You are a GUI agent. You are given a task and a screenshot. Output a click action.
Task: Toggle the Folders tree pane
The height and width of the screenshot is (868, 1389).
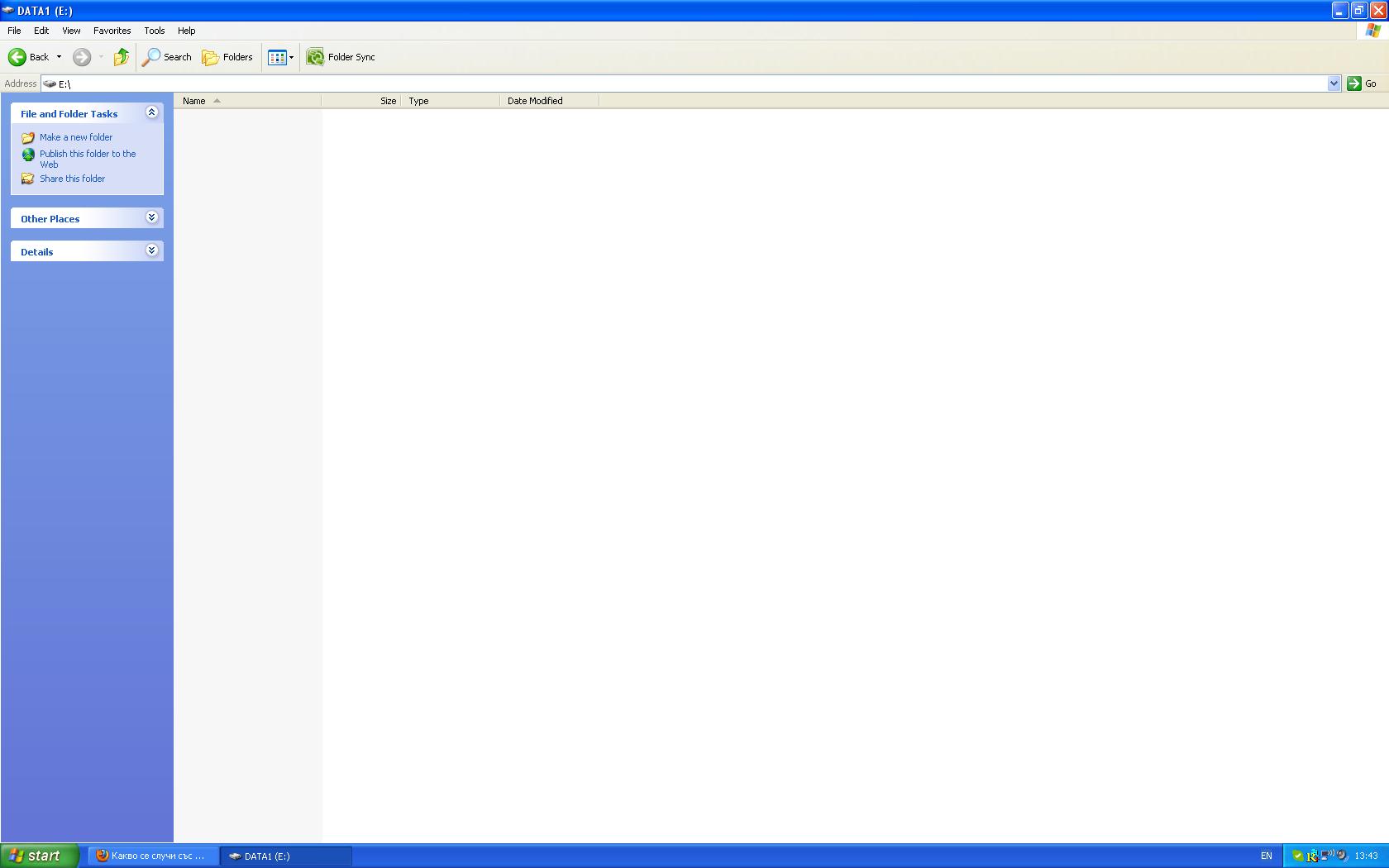point(227,57)
